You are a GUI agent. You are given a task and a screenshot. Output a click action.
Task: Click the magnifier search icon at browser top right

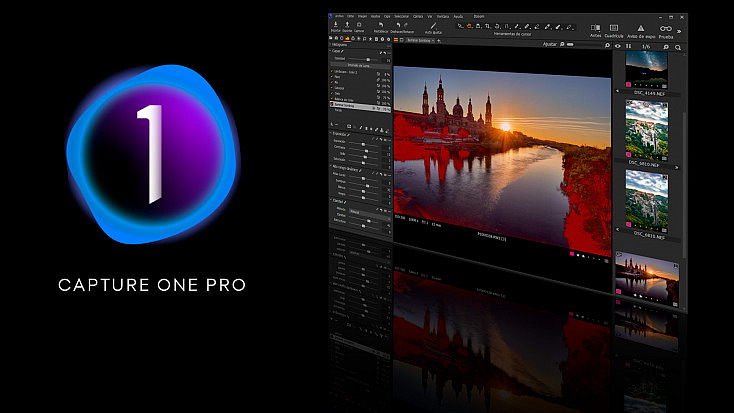click(678, 47)
